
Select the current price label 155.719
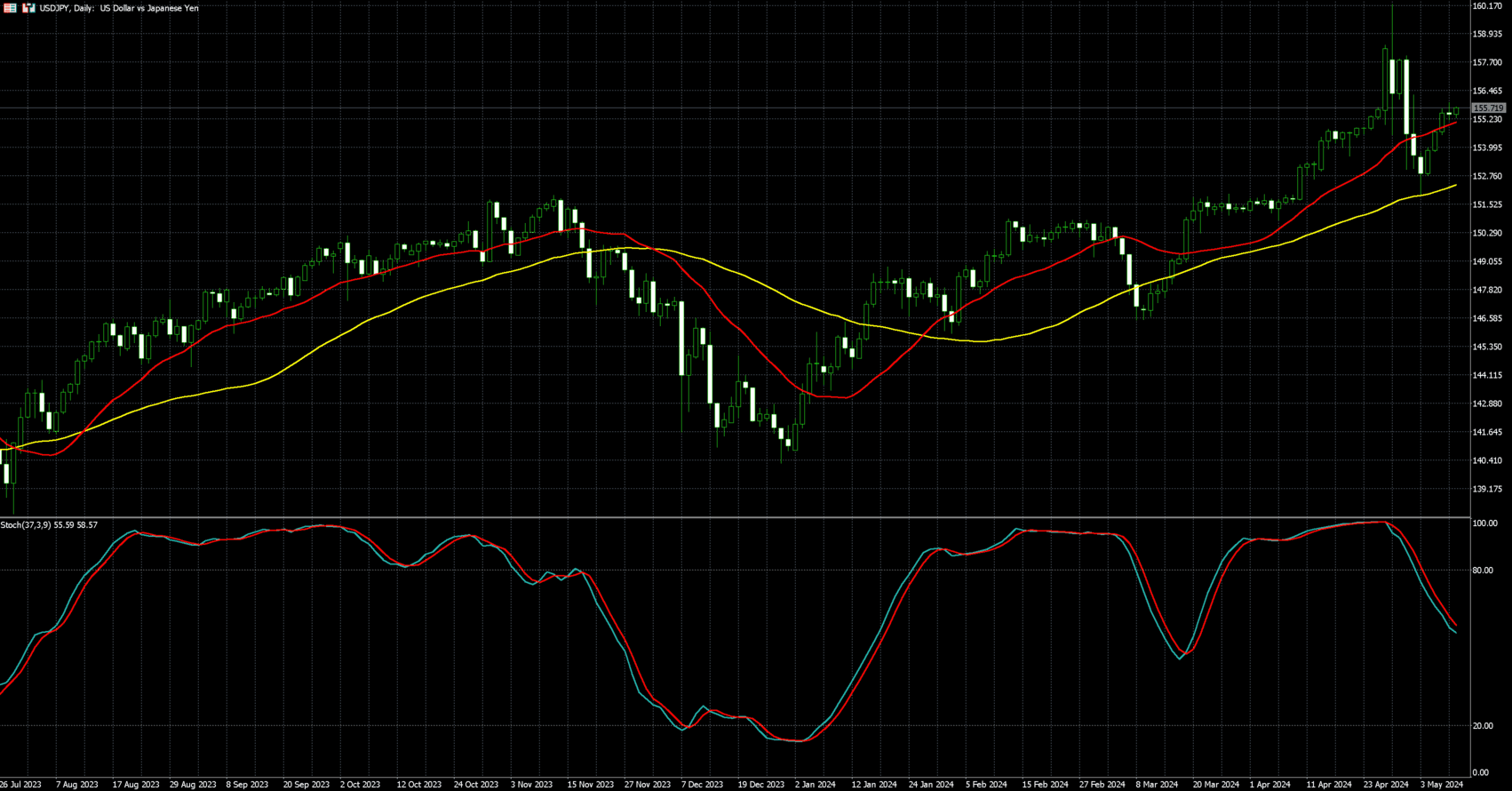[x=1488, y=108]
